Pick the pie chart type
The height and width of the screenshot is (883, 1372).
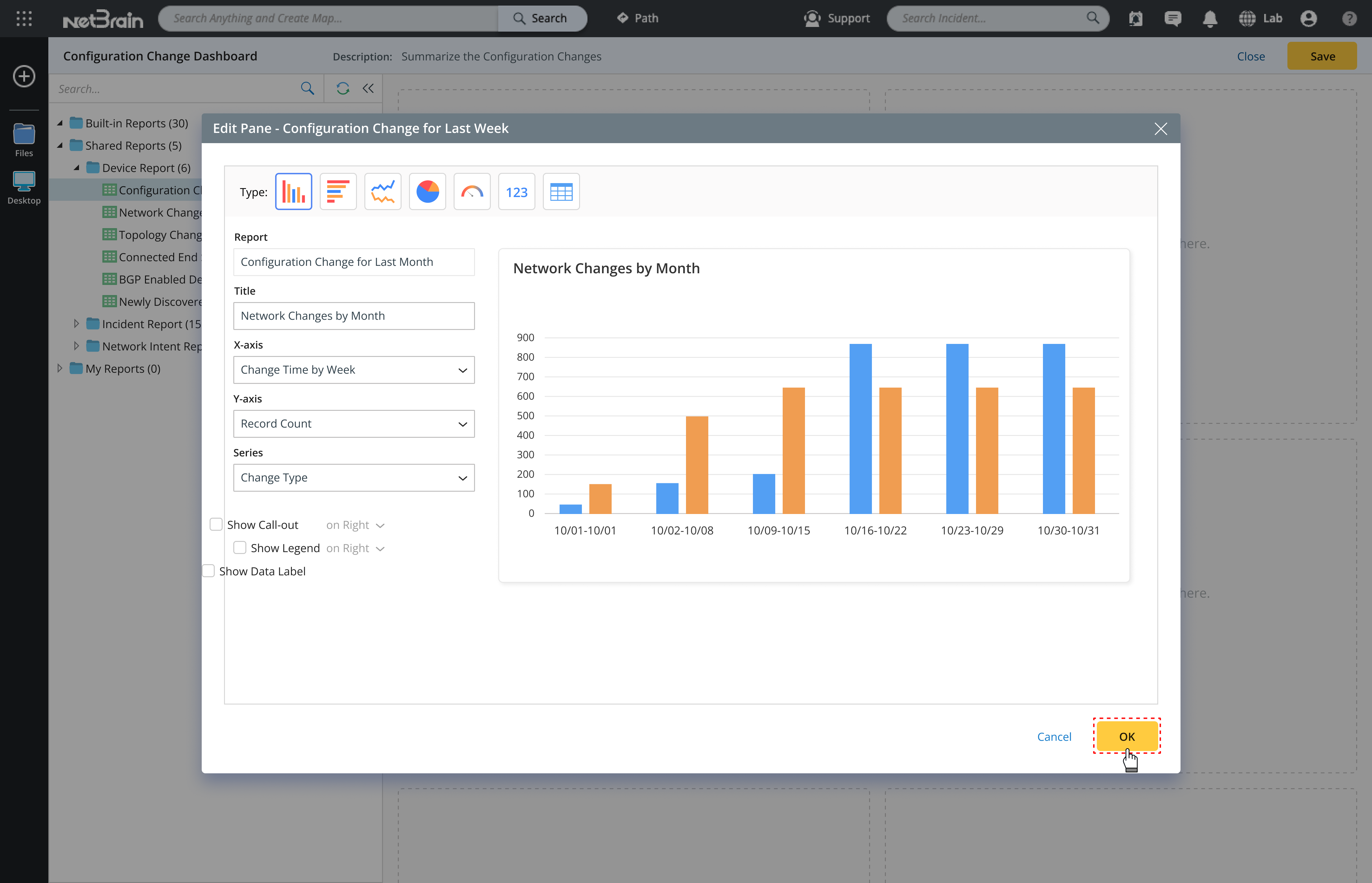pyautogui.click(x=427, y=191)
